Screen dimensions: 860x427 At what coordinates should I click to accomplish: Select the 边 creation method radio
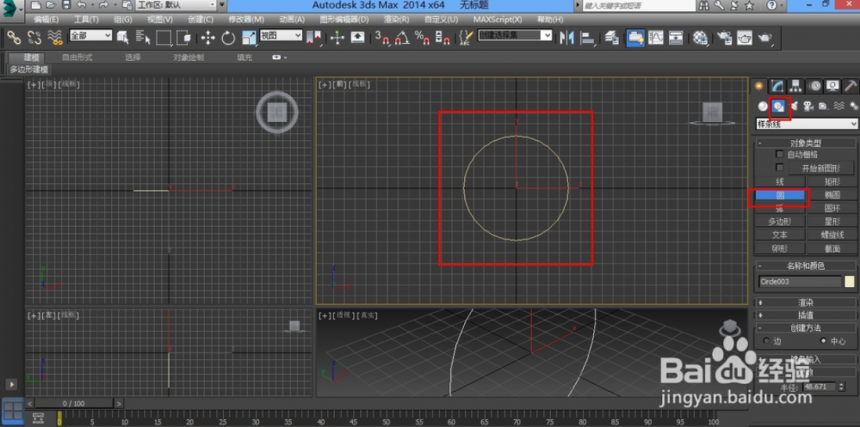(766, 340)
